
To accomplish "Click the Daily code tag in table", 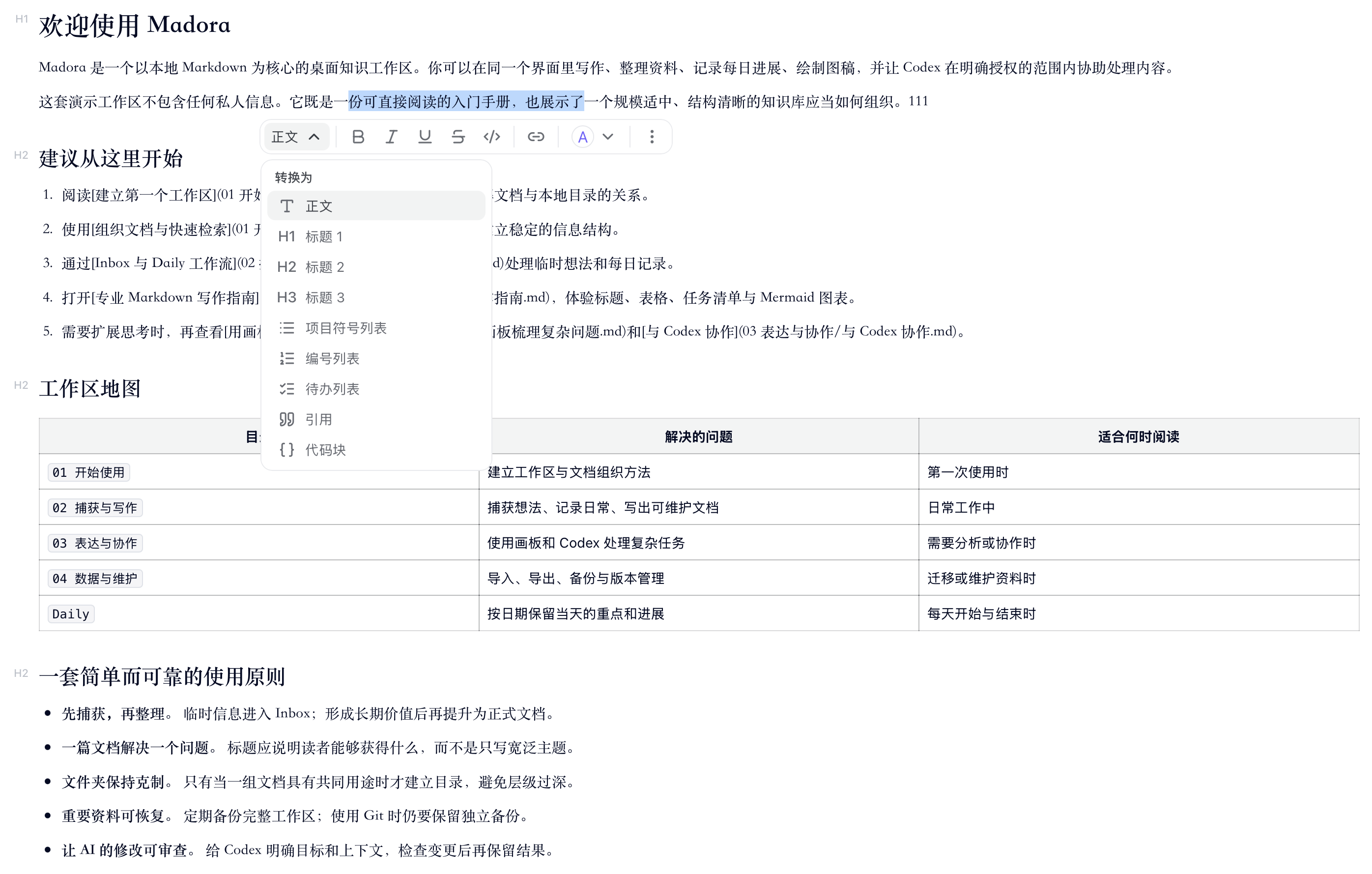I will click(71, 613).
